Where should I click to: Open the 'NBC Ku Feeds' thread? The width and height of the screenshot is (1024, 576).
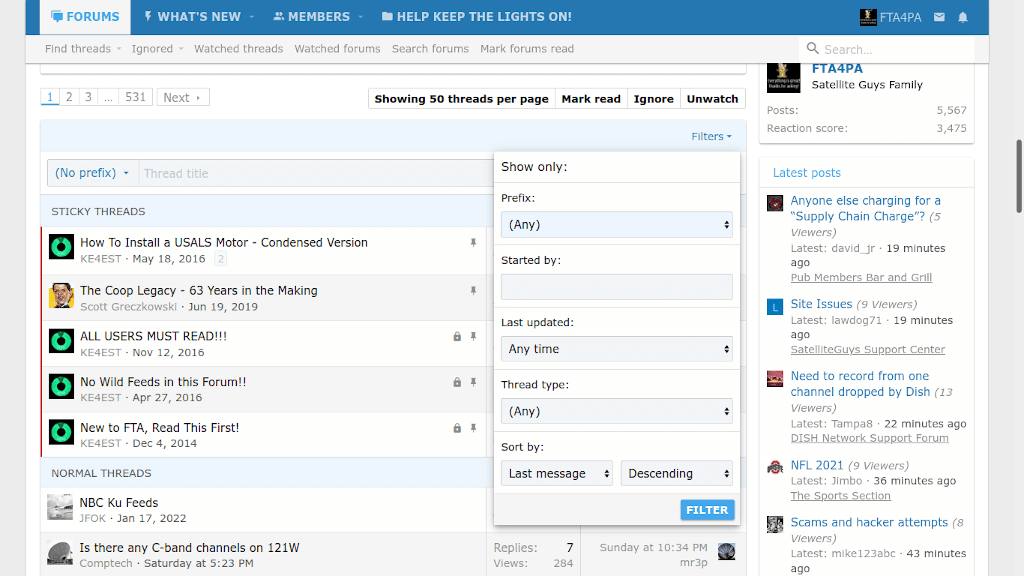pos(119,503)
